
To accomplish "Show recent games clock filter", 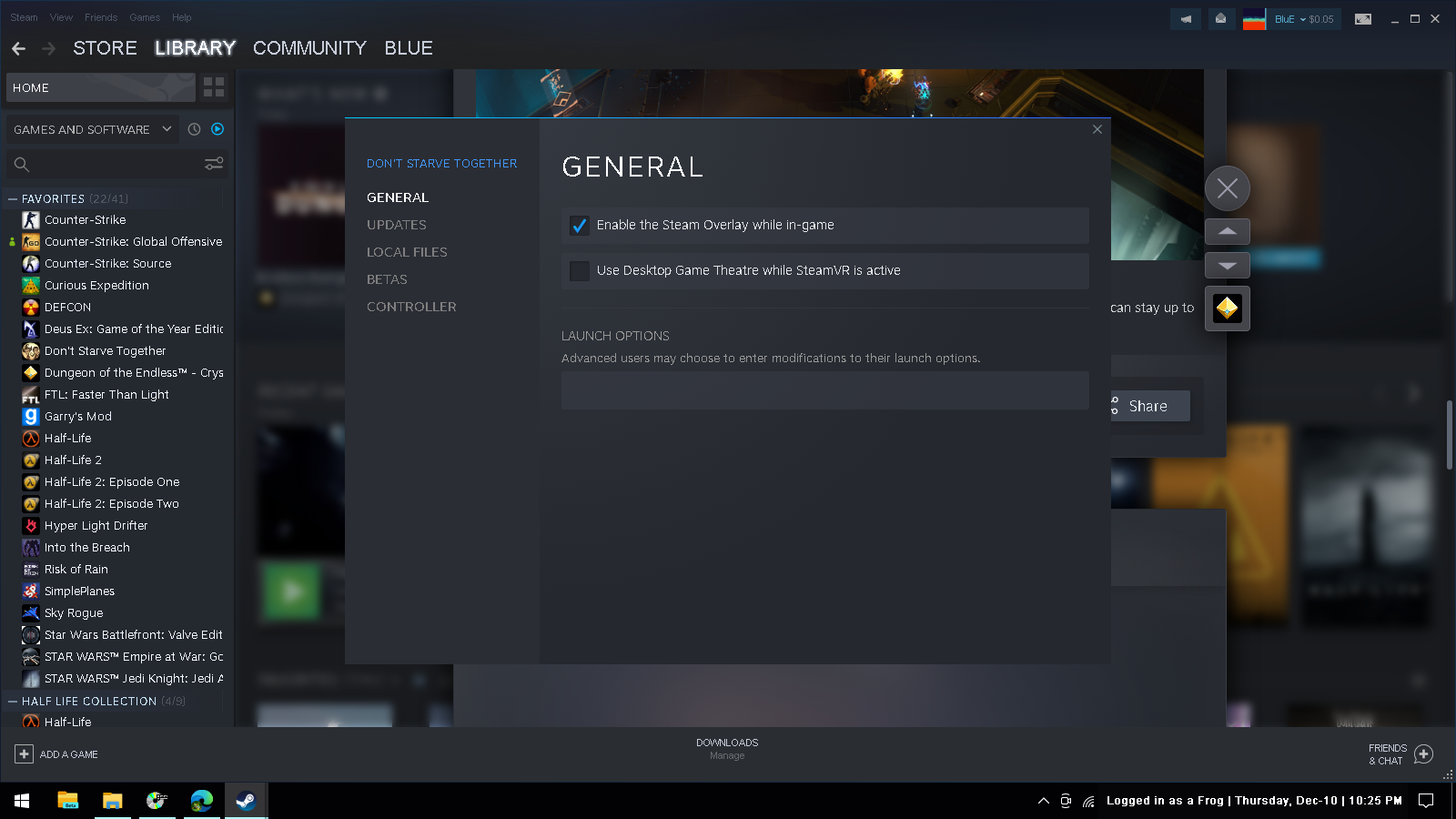I will (x=194, y=129).
